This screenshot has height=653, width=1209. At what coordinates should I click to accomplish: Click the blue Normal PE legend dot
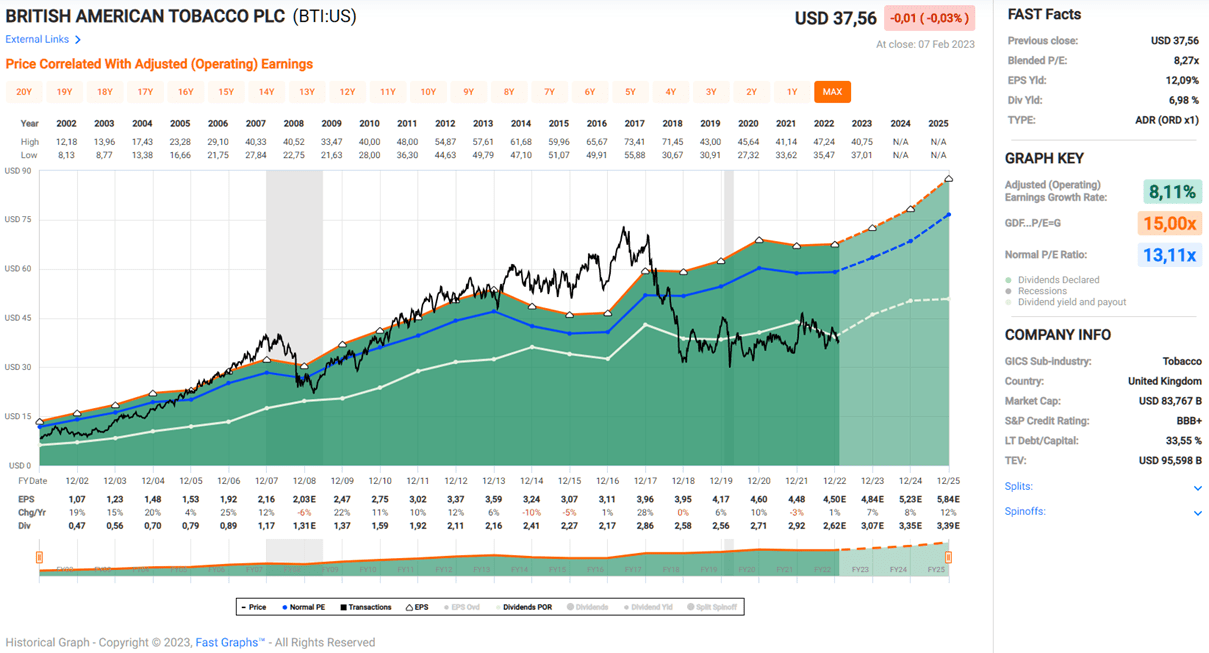pyautogui.click(x=284, y=607)
